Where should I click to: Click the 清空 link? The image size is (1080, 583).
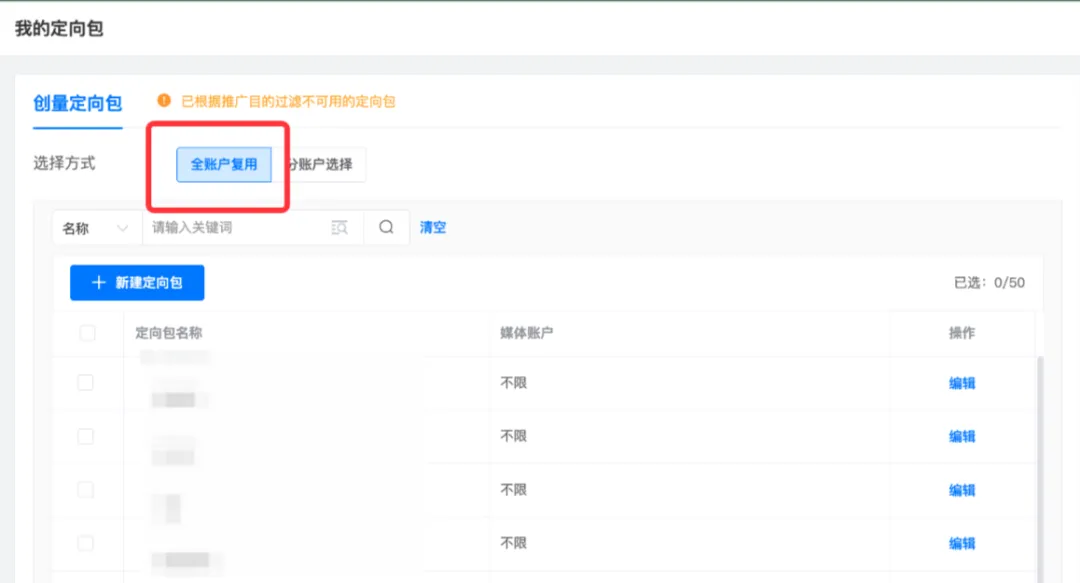point(433,227)
